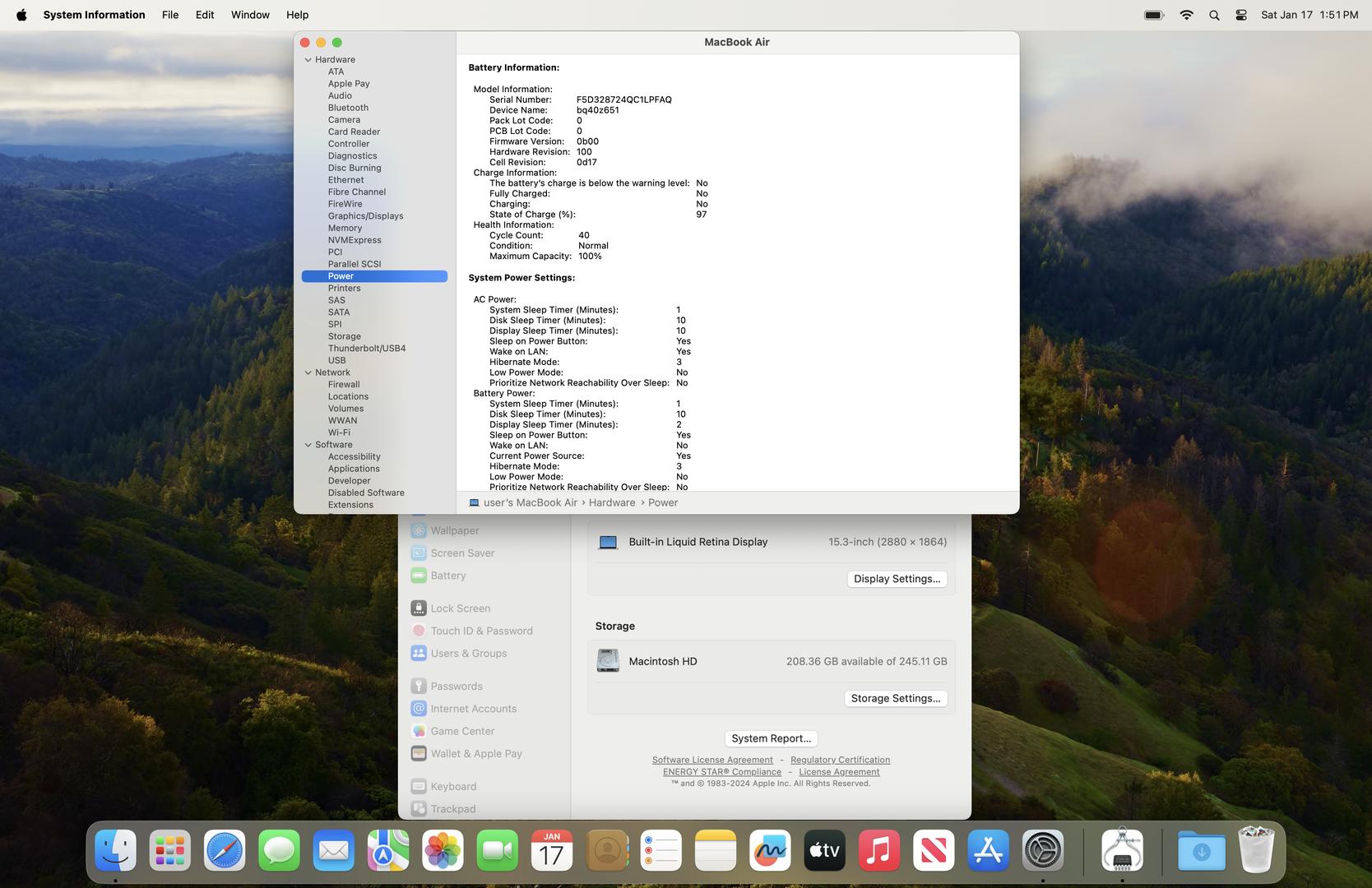
Task: Collapse the Hardware tree section
Action: pos(308,60)
